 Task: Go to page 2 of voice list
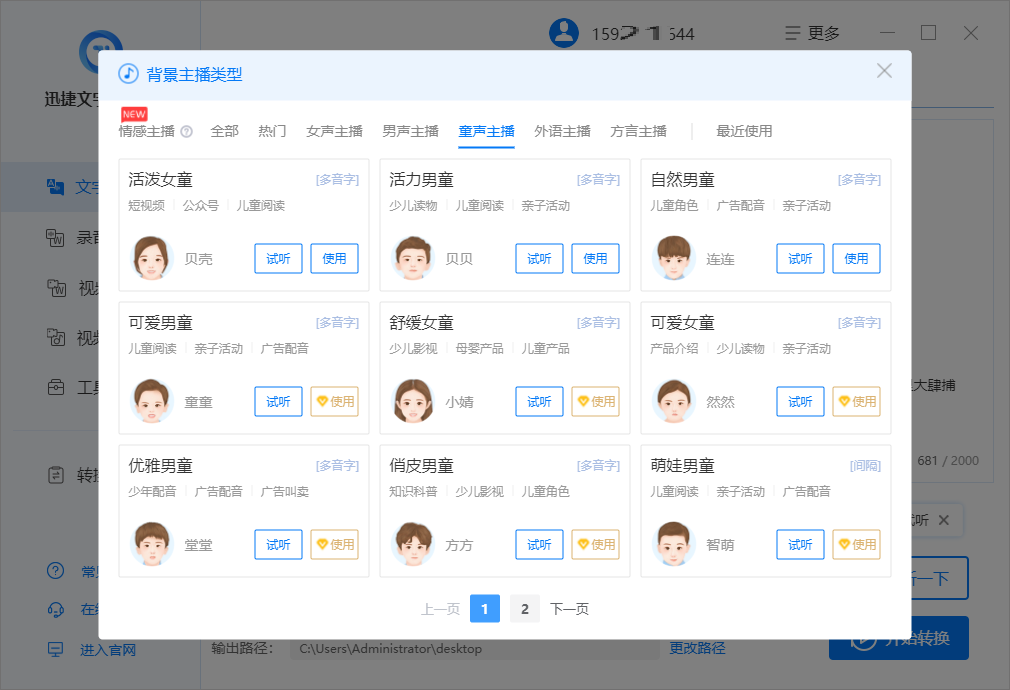tap(524, 608)
